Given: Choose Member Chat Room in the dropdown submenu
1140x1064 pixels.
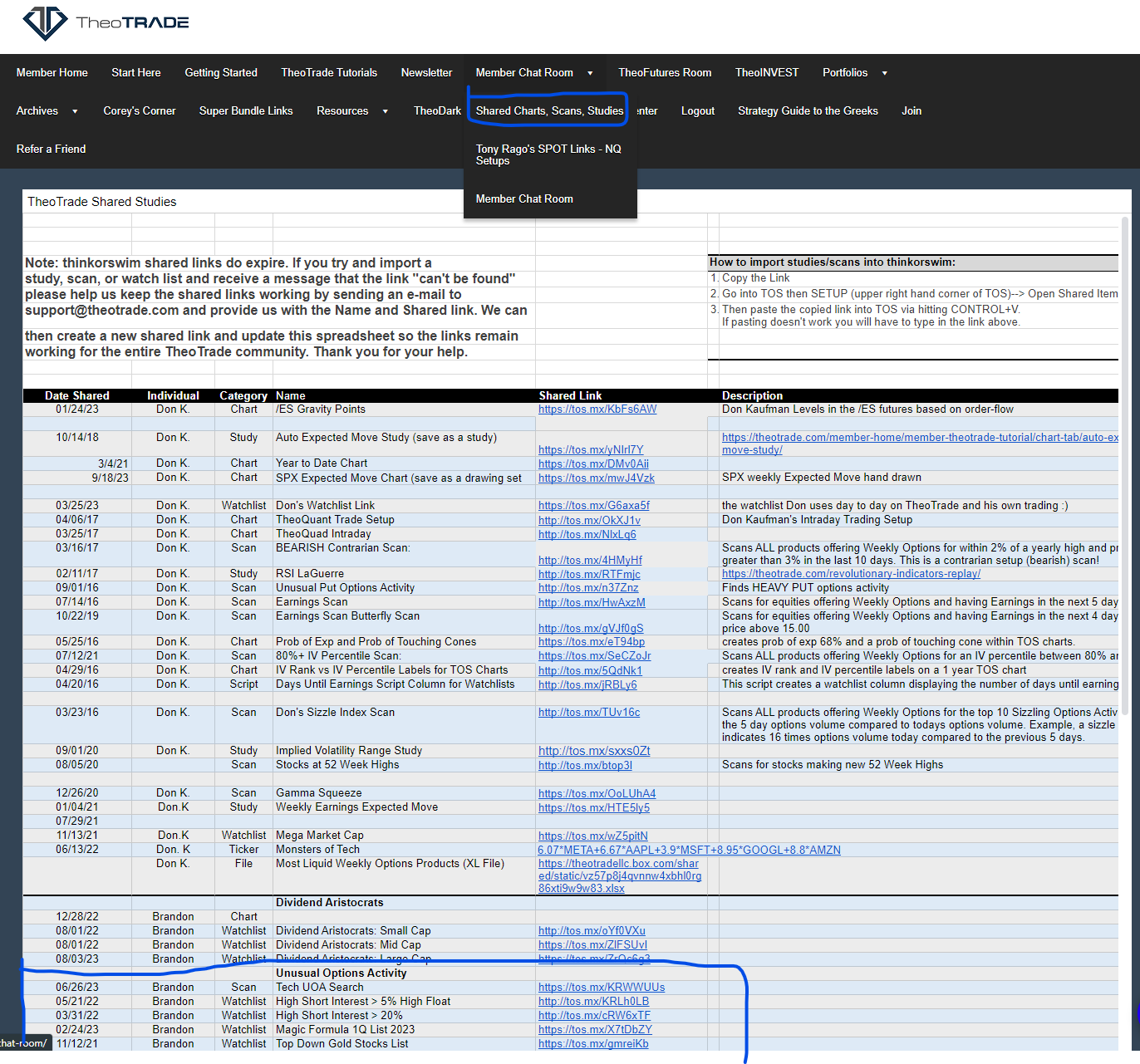Looking at the screenshot, I should pyautogui.click(x=524, y=199).
